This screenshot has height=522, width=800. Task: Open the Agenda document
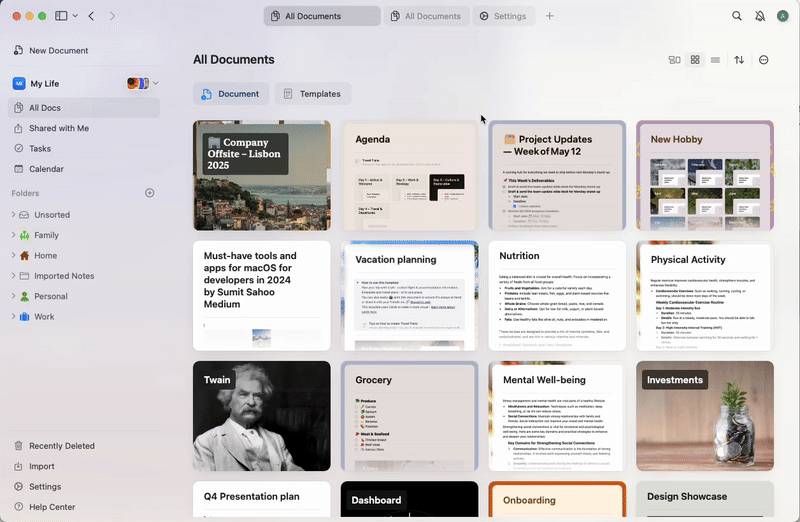point(409,176)
